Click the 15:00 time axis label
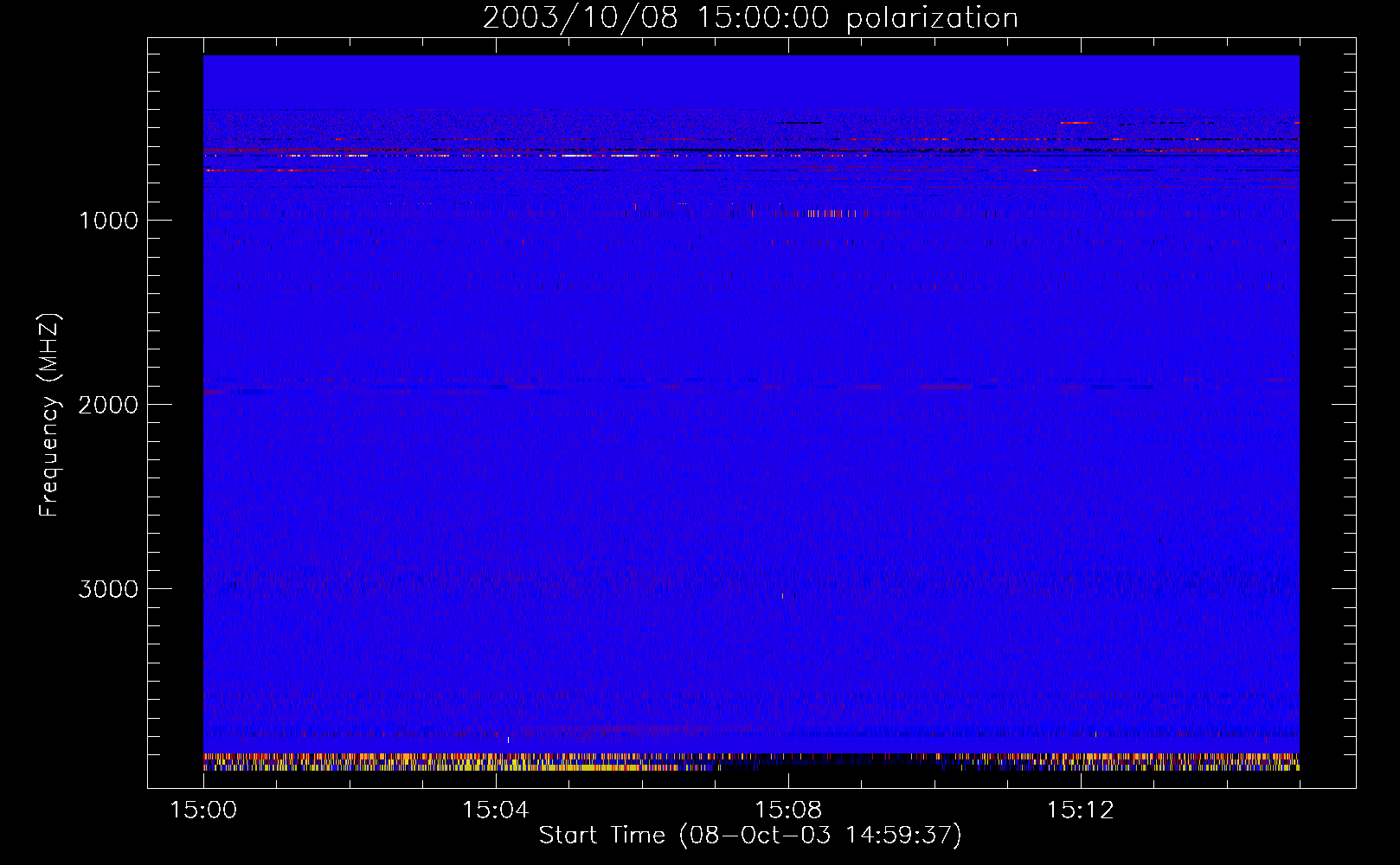Image resolution: width=1400 pixels, height=865 pixels. pyautogui.click(x=203, y=811)
